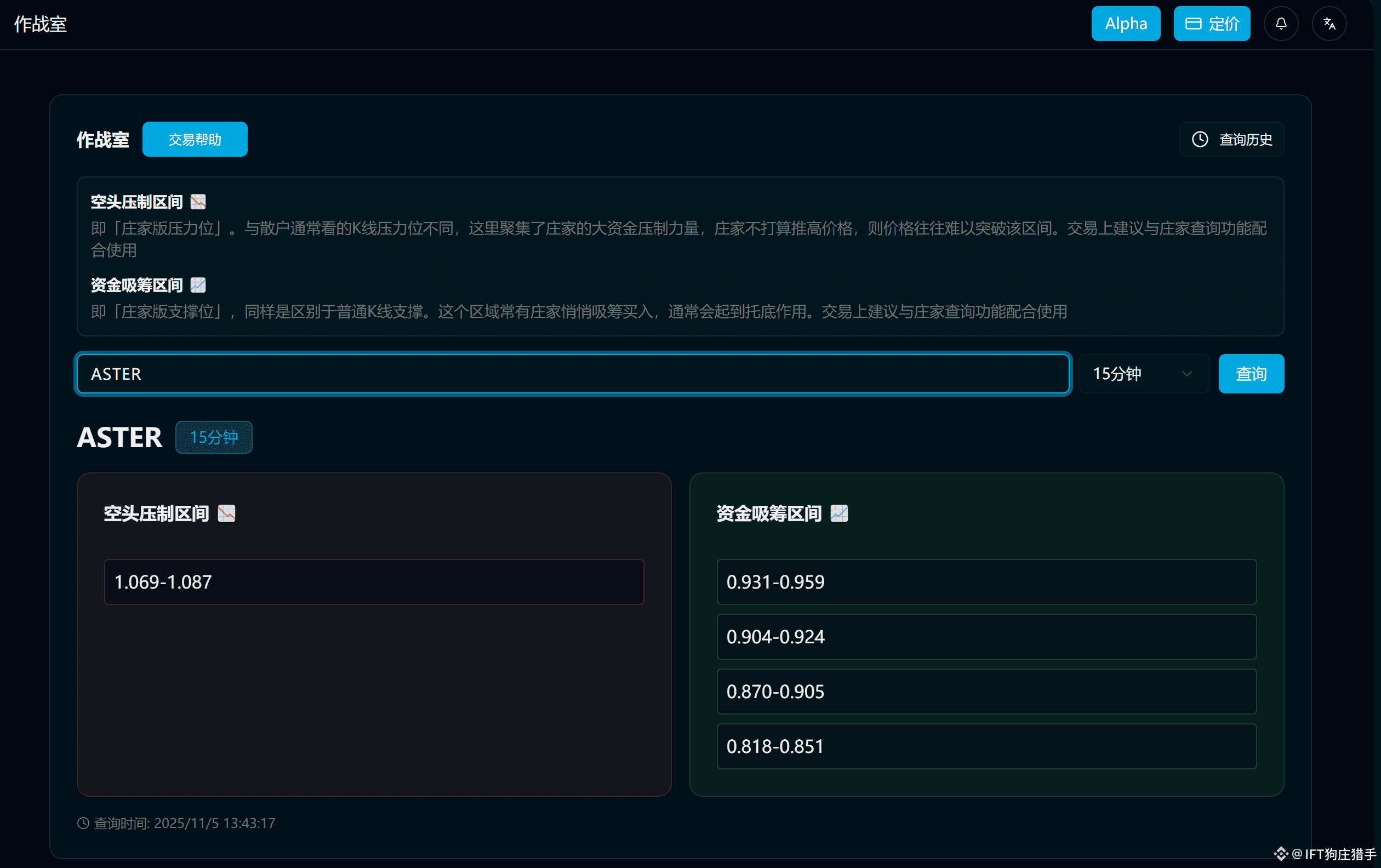Click the 交易帮助 button

[195, 139]
